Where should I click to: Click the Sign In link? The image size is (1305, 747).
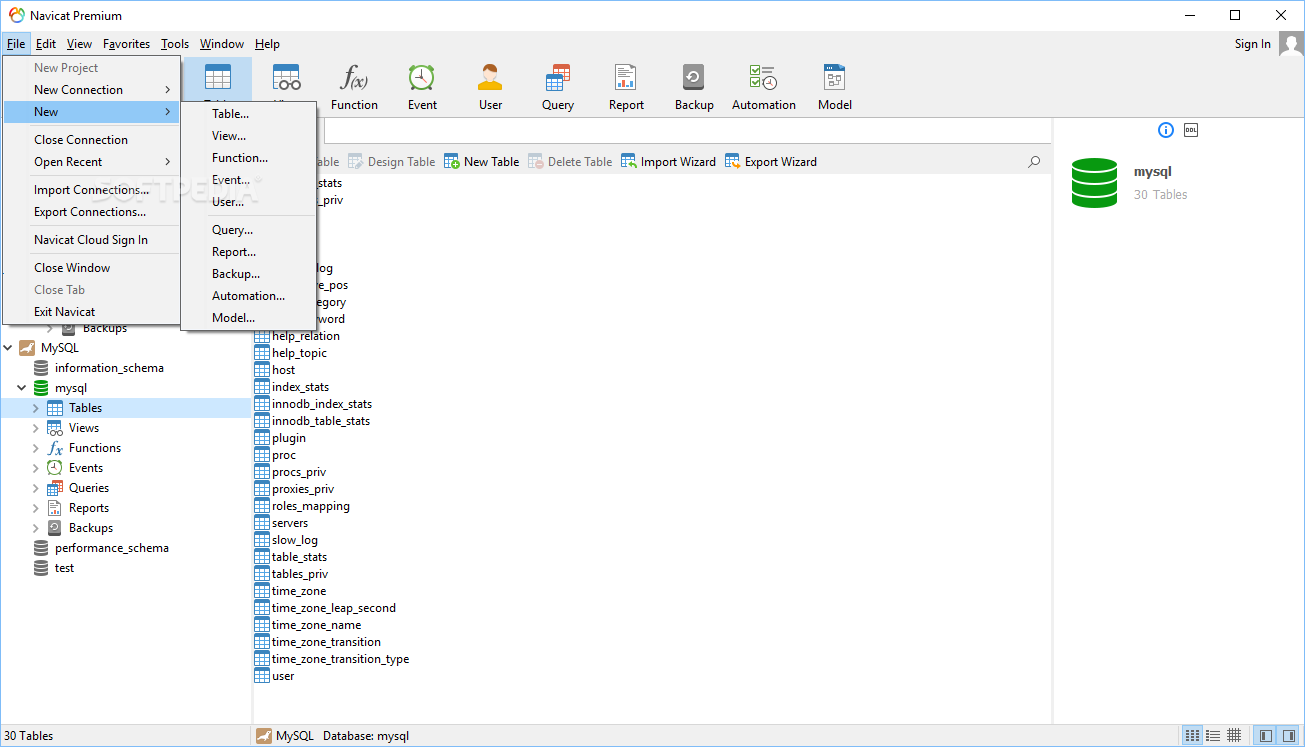(1253, 44)
